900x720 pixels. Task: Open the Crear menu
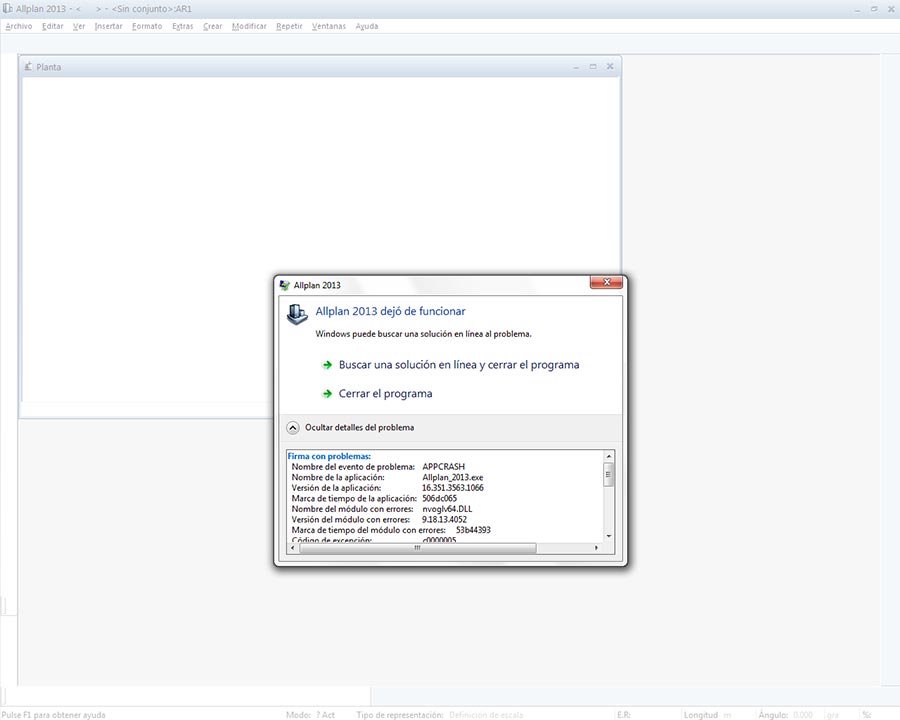coord(212,26)
